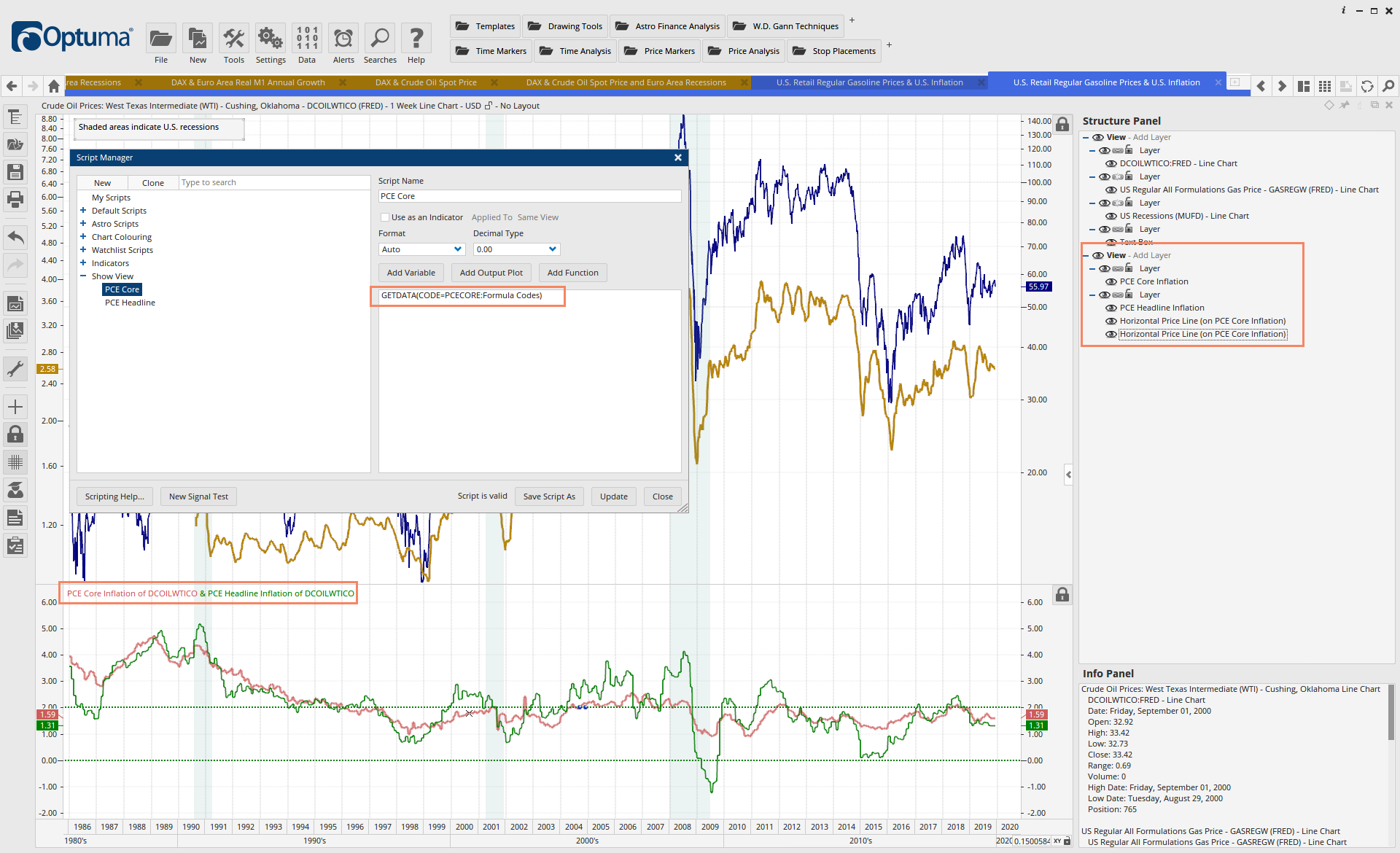Open the Searches magnifier icon
1400x853 pixels.
(x=380, y=39)
